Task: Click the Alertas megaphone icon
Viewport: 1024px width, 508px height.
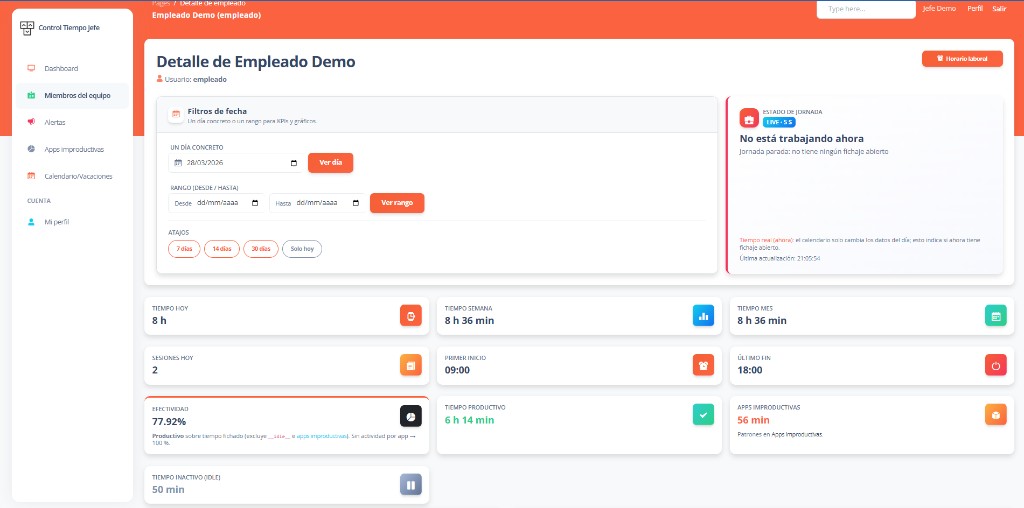Action: click(x=31, y=122)
